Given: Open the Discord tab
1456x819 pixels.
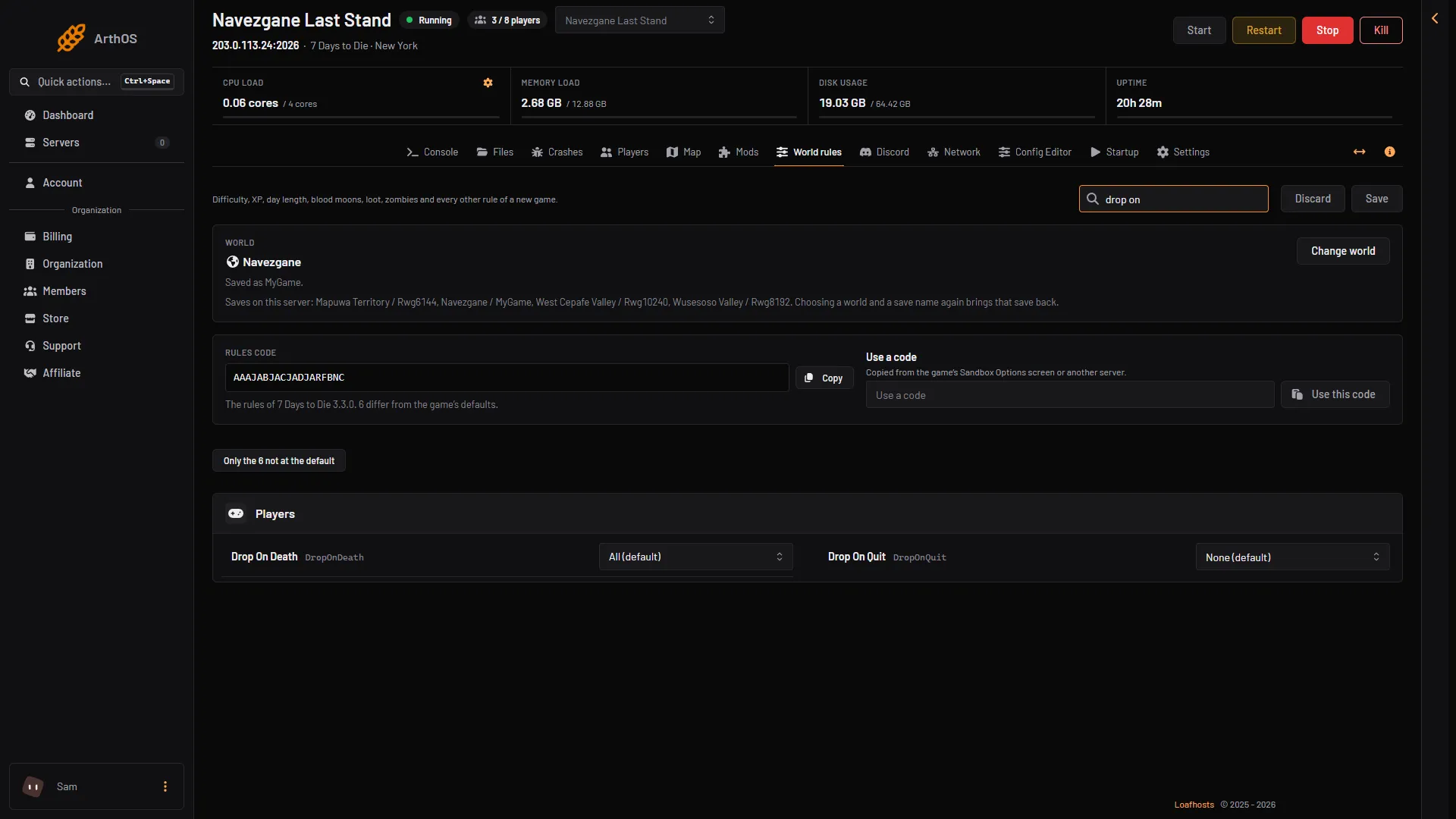Looking at the screenshot, I should click(884, 152).
